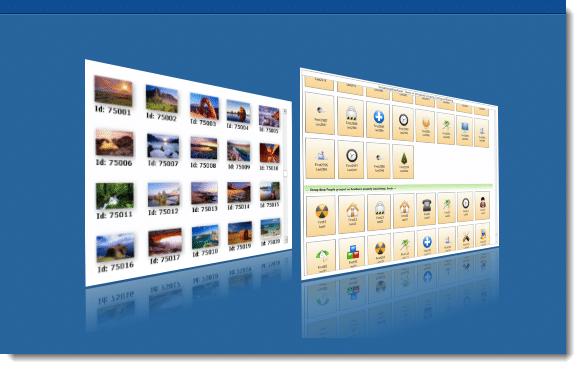The width and height of the screenshot is (581, 369).
Task: Collapse the green group header row
Action: tap(399, 189)
